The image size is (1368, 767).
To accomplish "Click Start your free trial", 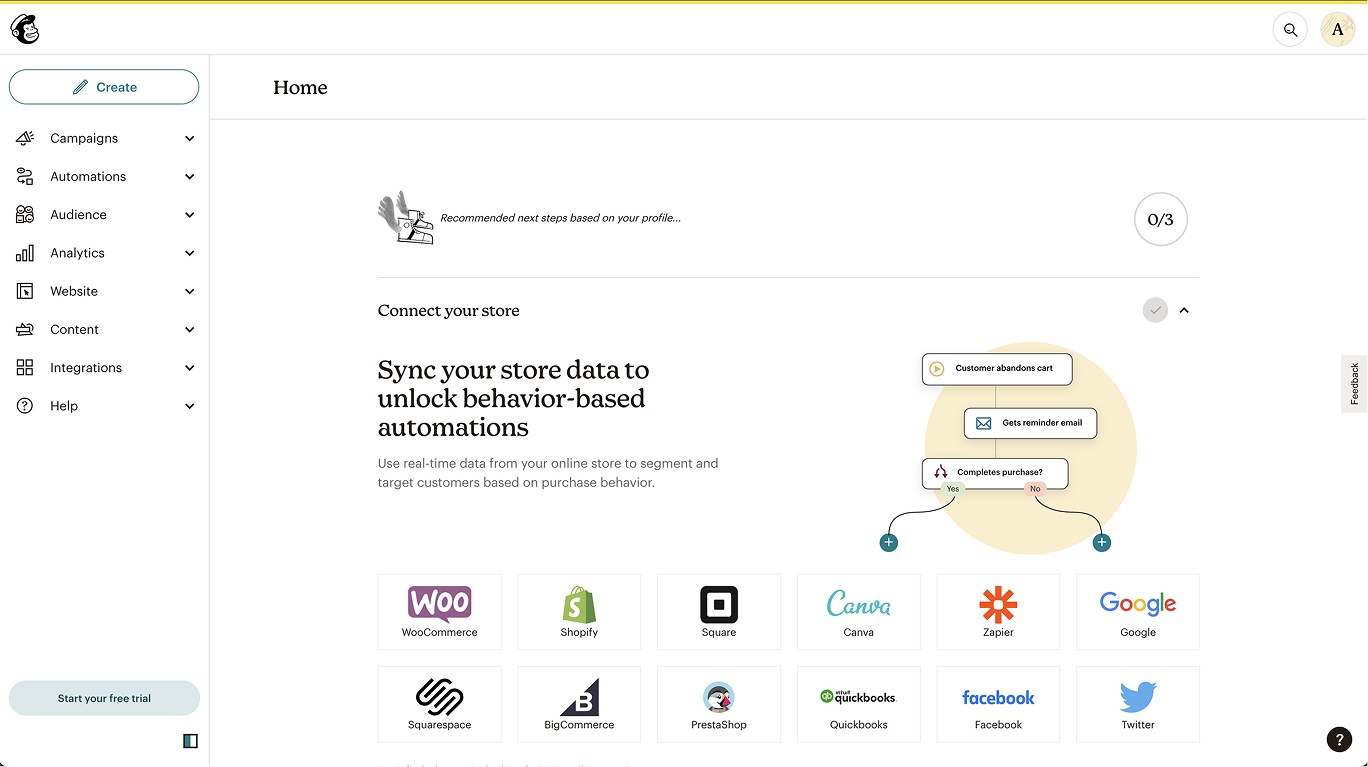I will click(104, 698).
